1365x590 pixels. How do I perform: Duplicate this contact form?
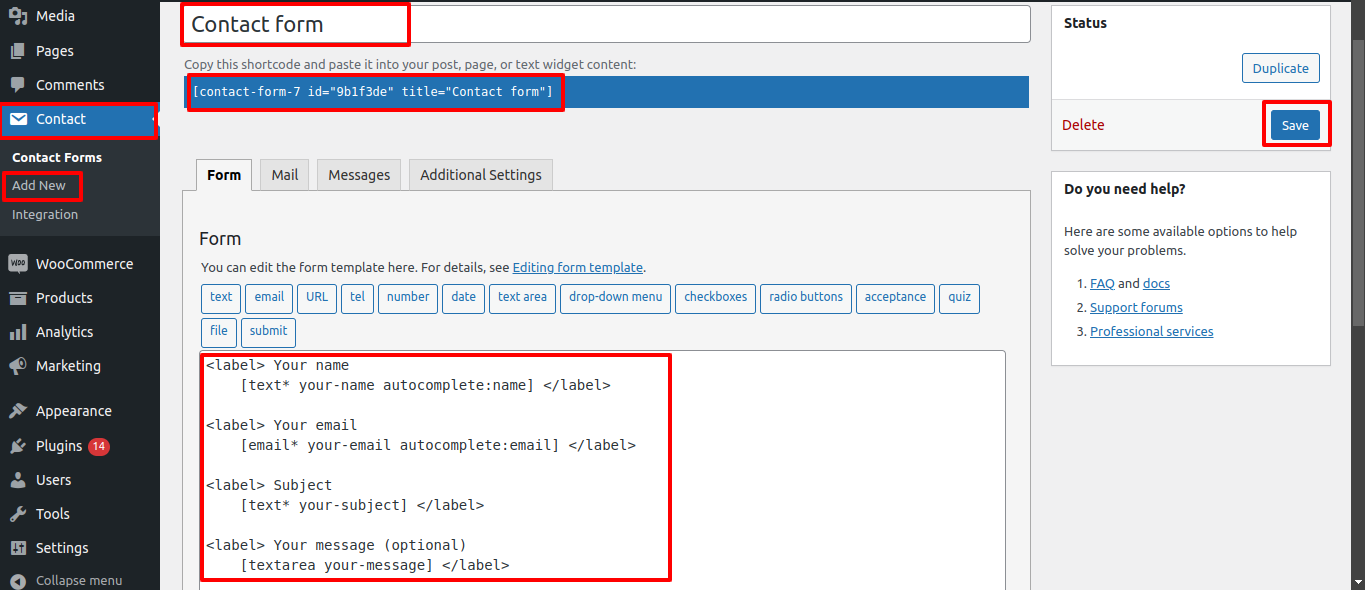1281,68
